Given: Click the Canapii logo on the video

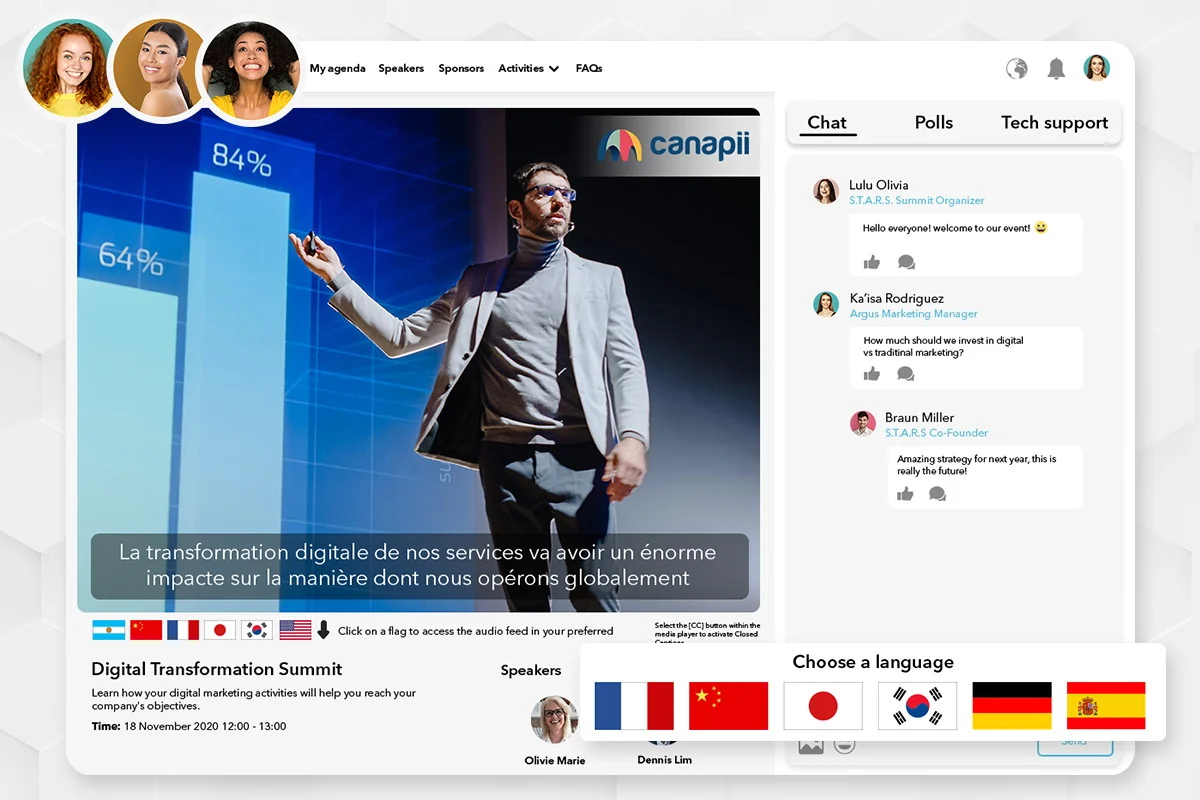Looking at the screenshot, I should [674, 146].
